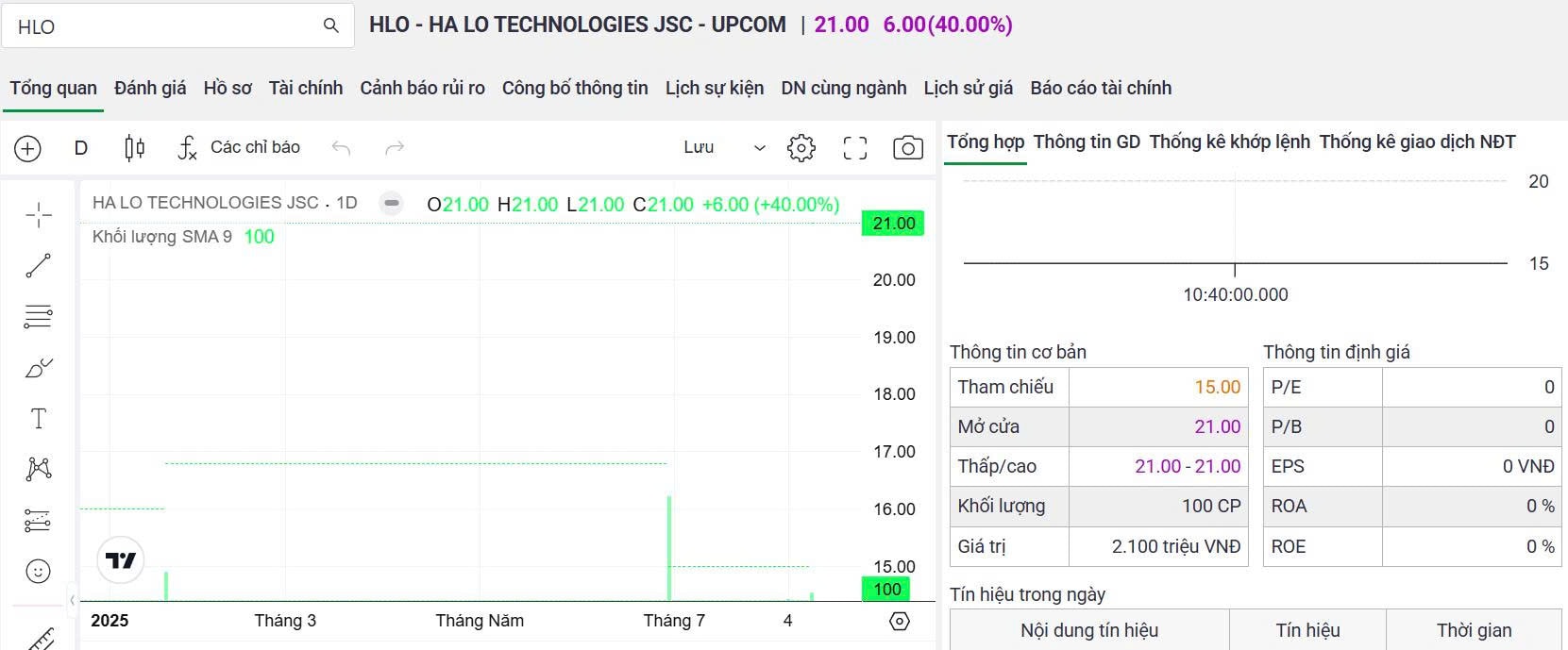Switch to the Tài chính tab

click(x=306, y=89)
